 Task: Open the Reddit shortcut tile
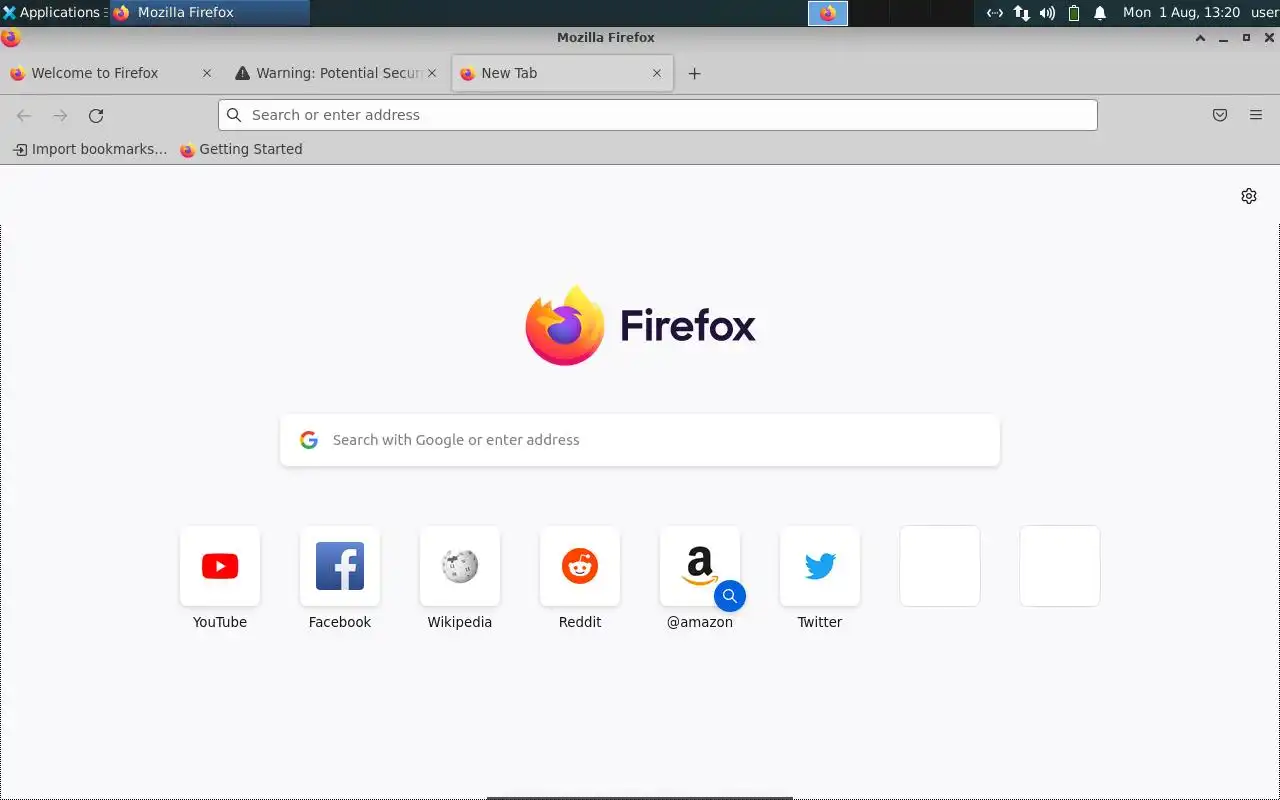(x=580, y=566)
